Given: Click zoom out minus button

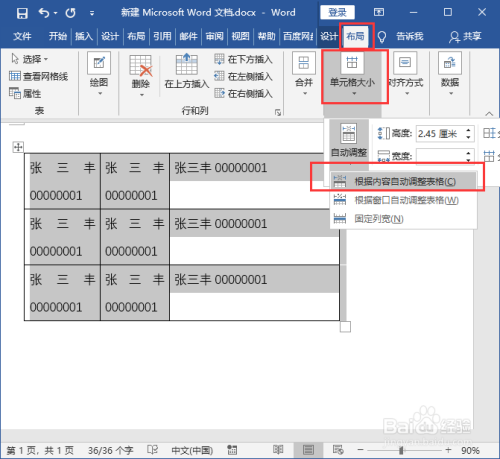Looking at the screenshot, I should (360, 450).
